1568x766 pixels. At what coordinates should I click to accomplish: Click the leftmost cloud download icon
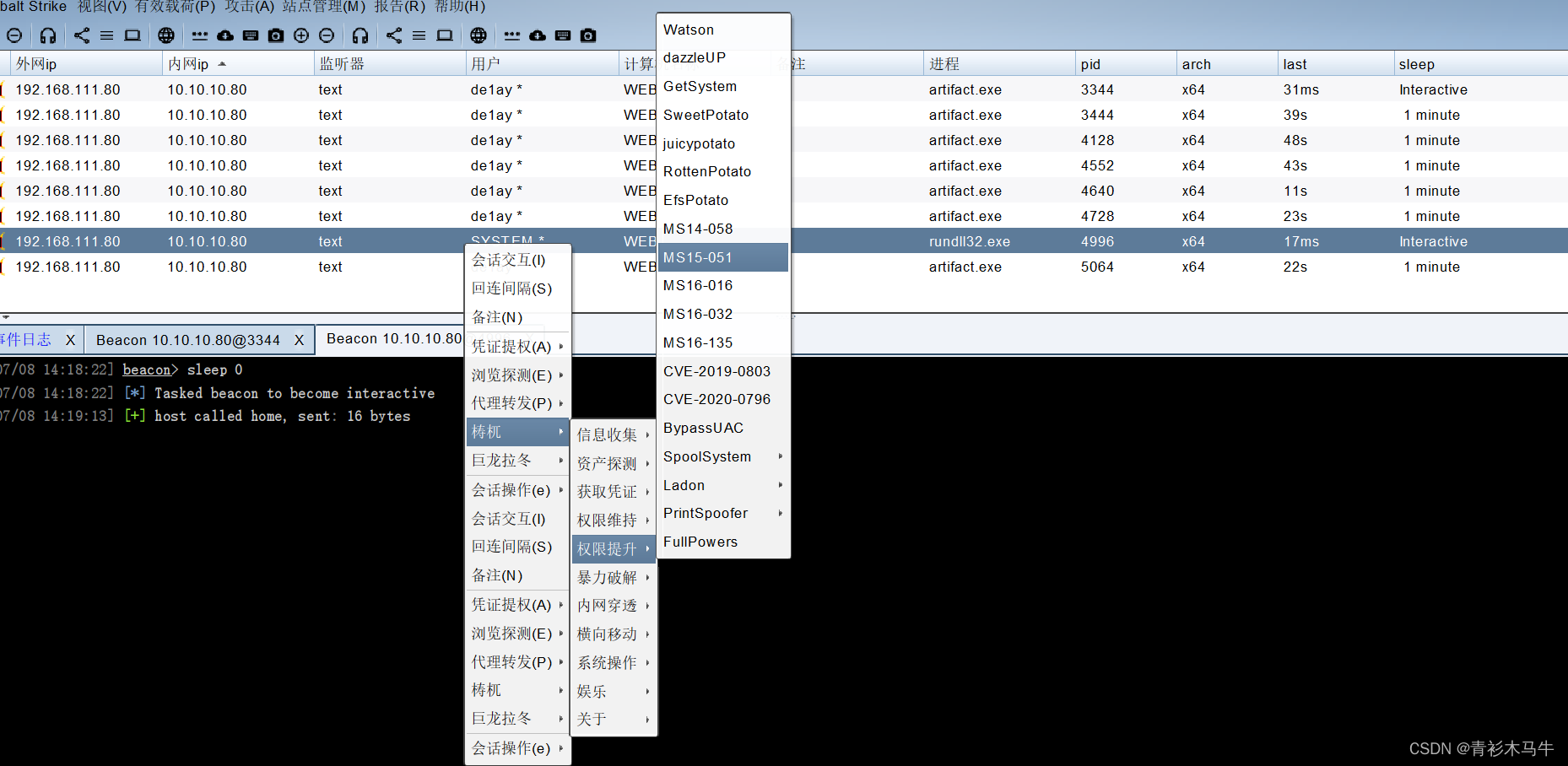[225, 35]
